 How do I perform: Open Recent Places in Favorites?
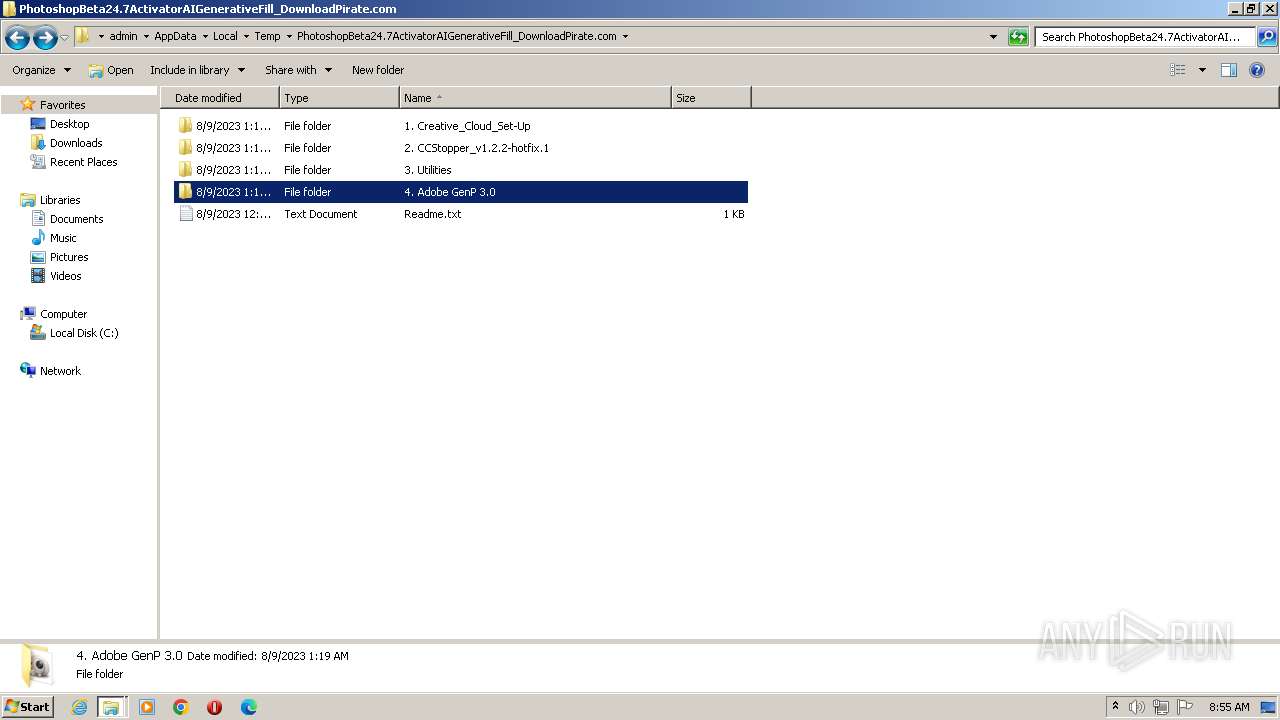pyautogui.click(x=83, y=162)
